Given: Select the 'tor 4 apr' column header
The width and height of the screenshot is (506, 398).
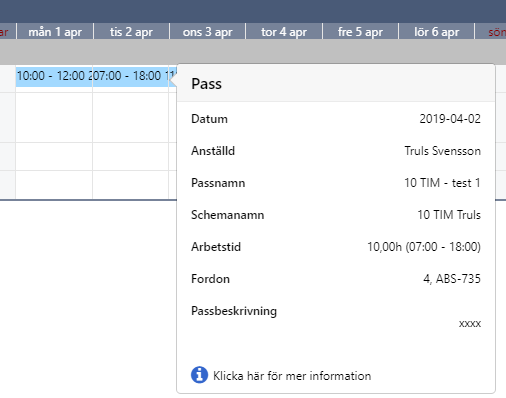Looking at the screenshot, I should tap(284, 32).
